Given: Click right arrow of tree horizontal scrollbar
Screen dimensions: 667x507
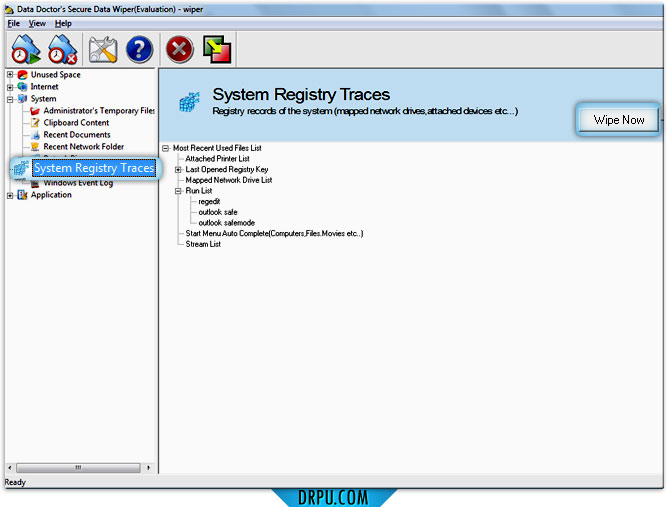Looking at the screenshot, I should [x=148, y=468].
